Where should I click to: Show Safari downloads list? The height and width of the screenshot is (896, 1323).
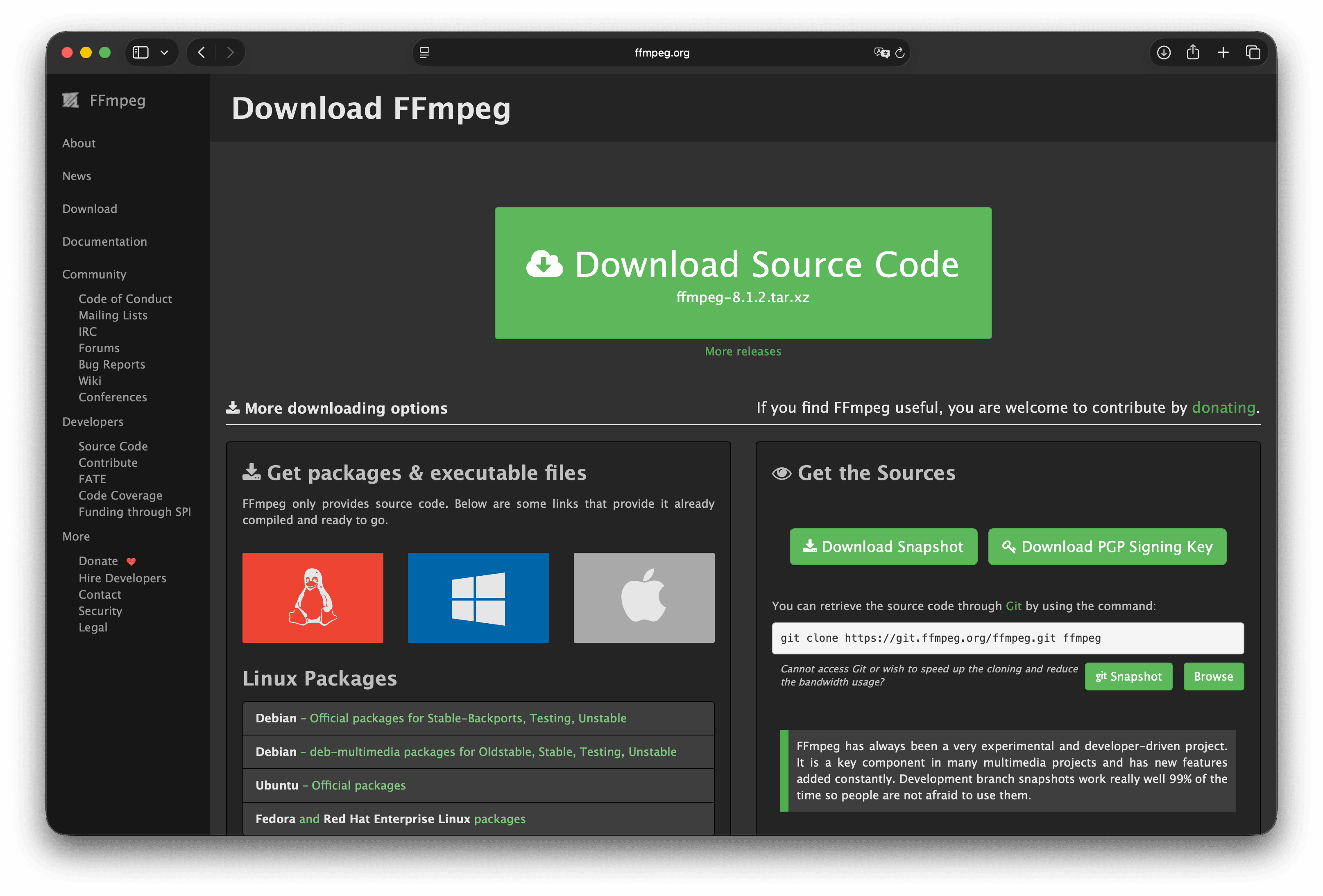(1164, 52)
